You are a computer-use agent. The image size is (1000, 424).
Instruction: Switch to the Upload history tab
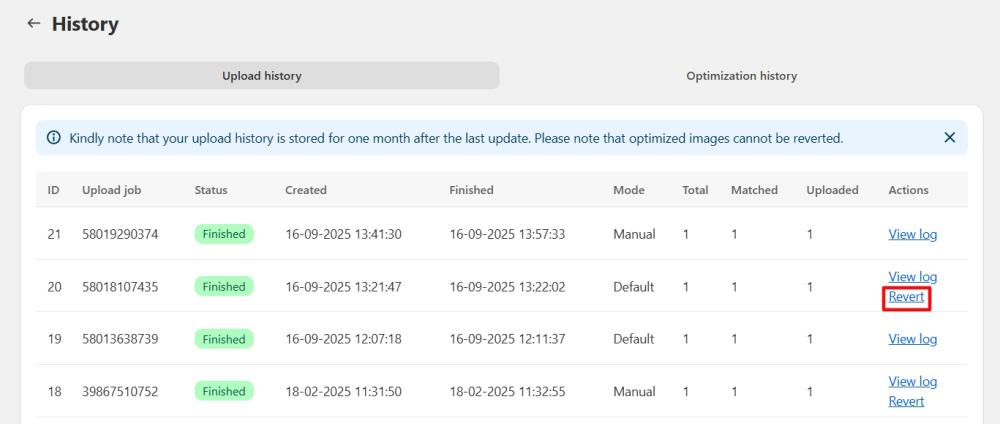[261, 76]
